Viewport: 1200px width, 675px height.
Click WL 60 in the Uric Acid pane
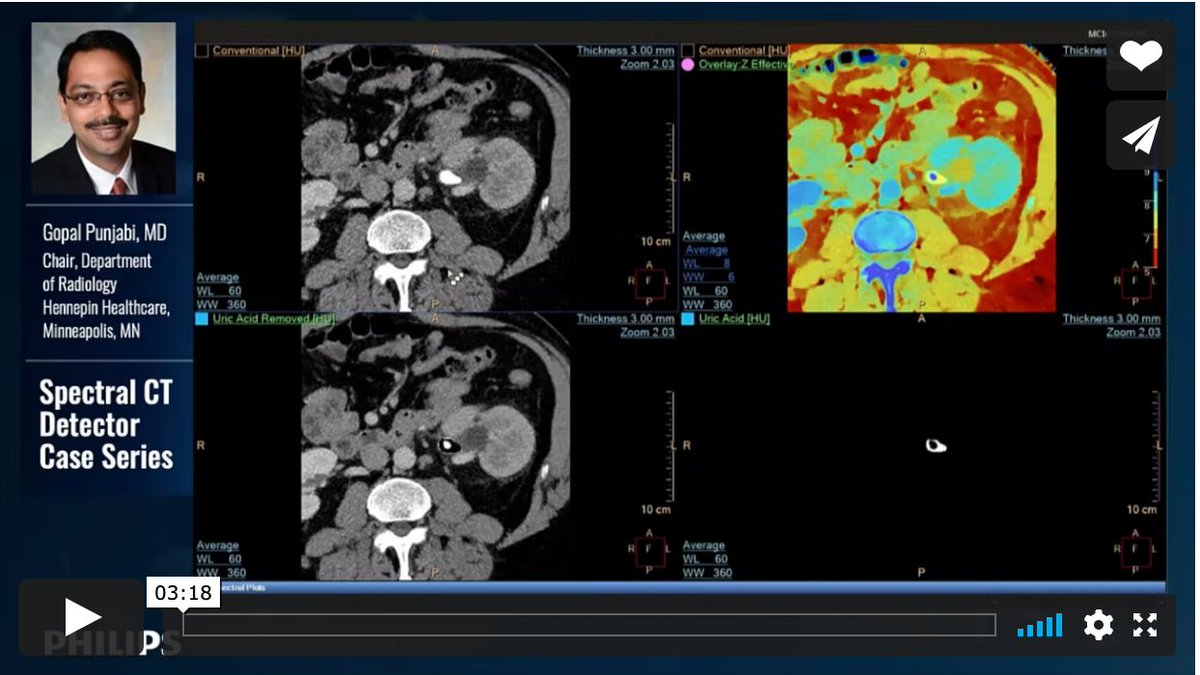[x=705, y=560]
